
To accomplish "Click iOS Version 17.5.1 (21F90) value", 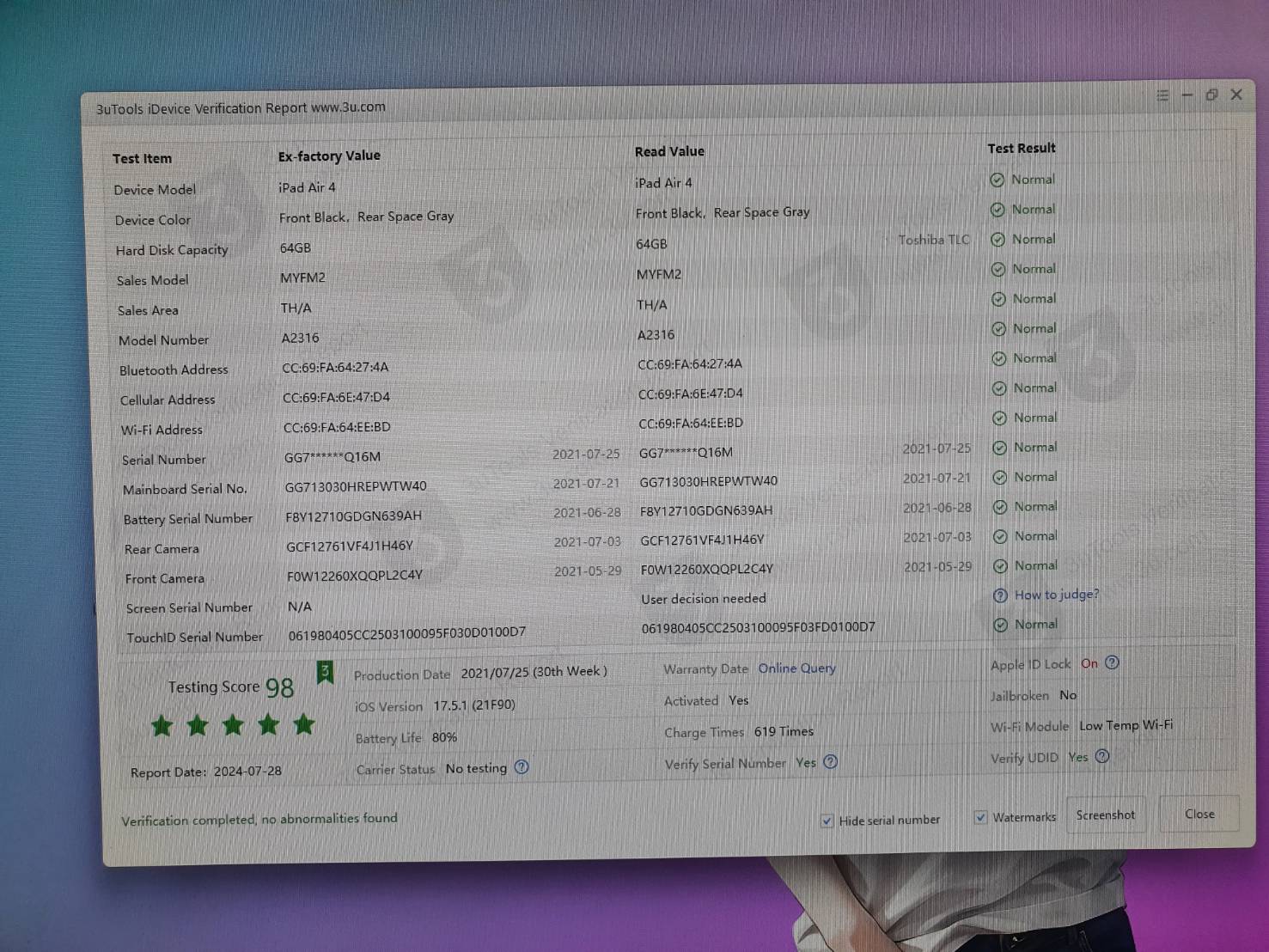I will [x=474, y=705].
